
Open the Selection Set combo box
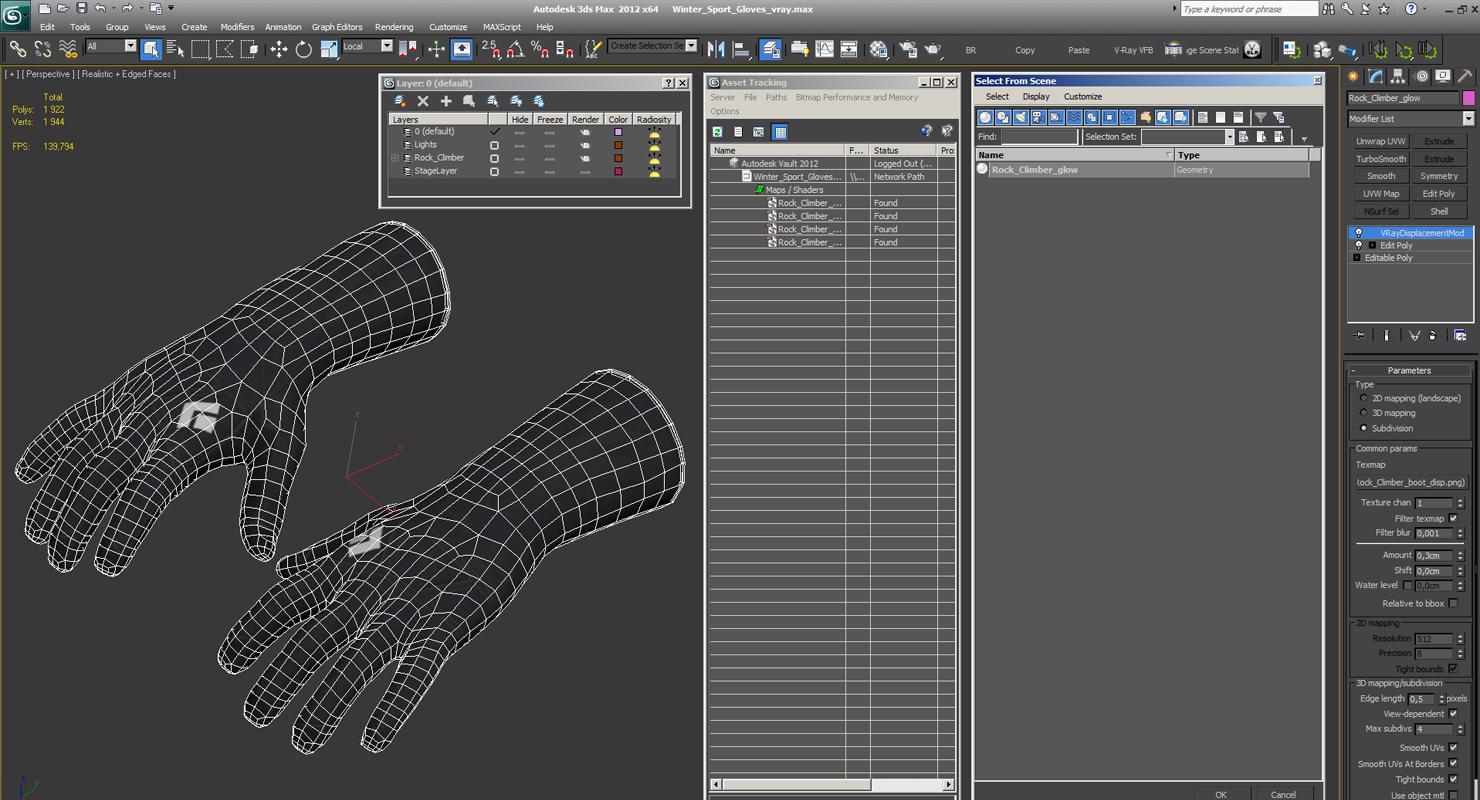(x=1187, y=137)
